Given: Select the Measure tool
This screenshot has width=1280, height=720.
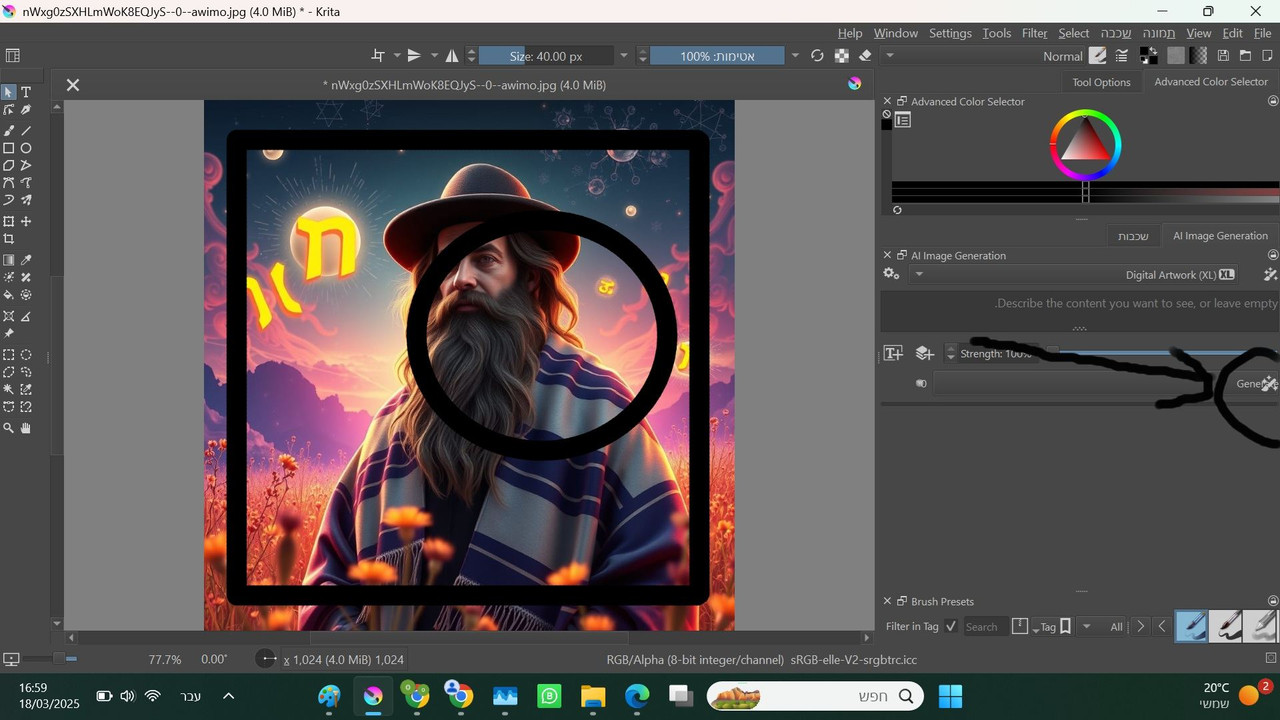Looking at the screenshot, I should pos(26,316).
